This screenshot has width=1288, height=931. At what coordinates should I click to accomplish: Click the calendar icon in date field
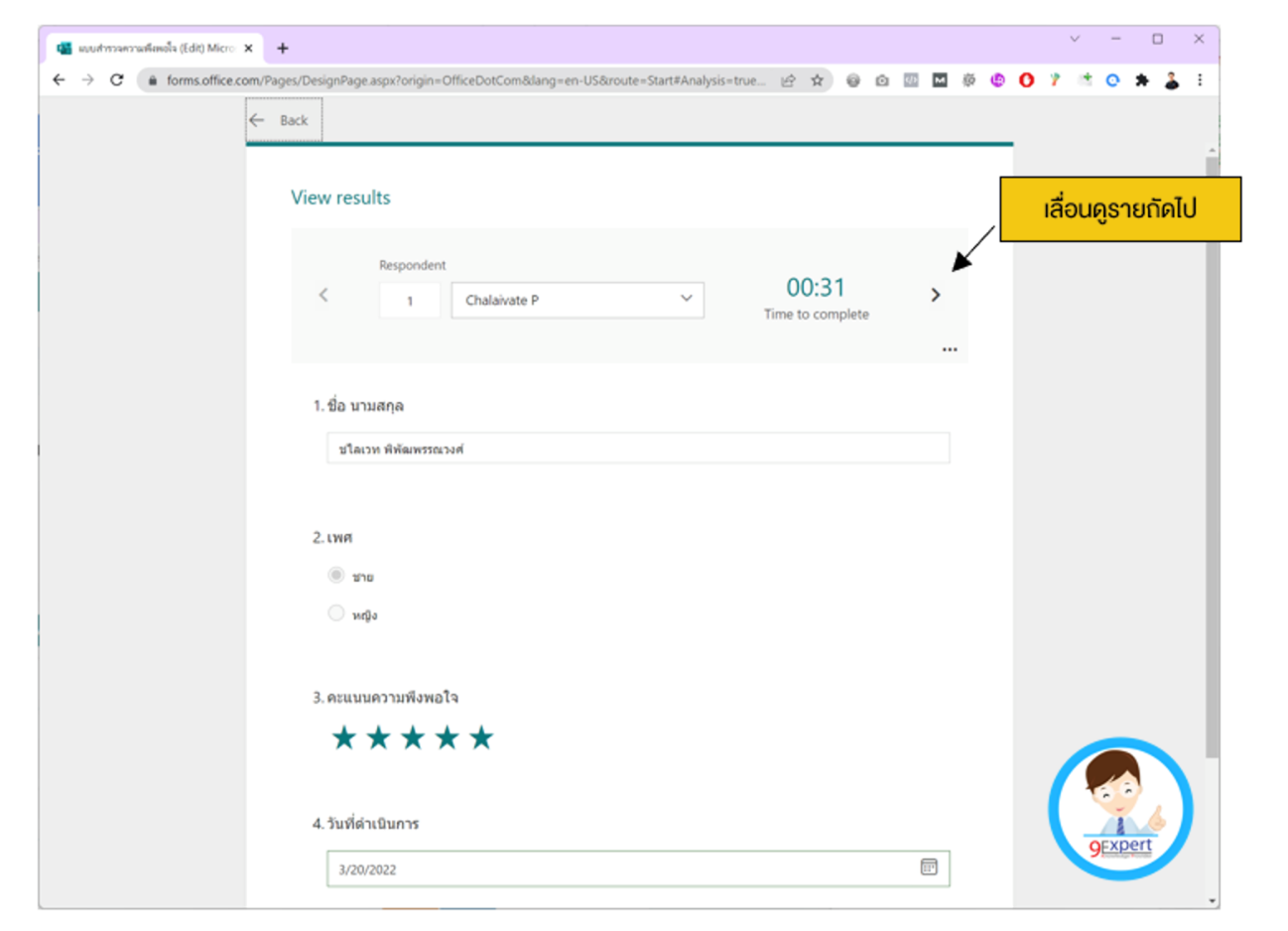pyautogui.click(x=929, y=867)
